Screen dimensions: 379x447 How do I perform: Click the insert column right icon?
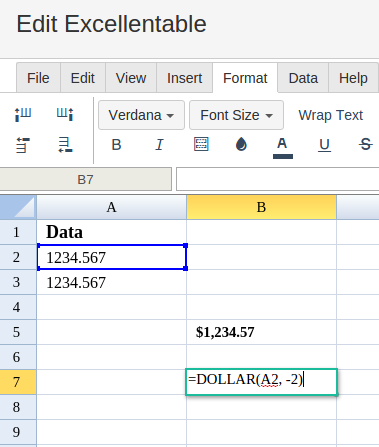65,115
